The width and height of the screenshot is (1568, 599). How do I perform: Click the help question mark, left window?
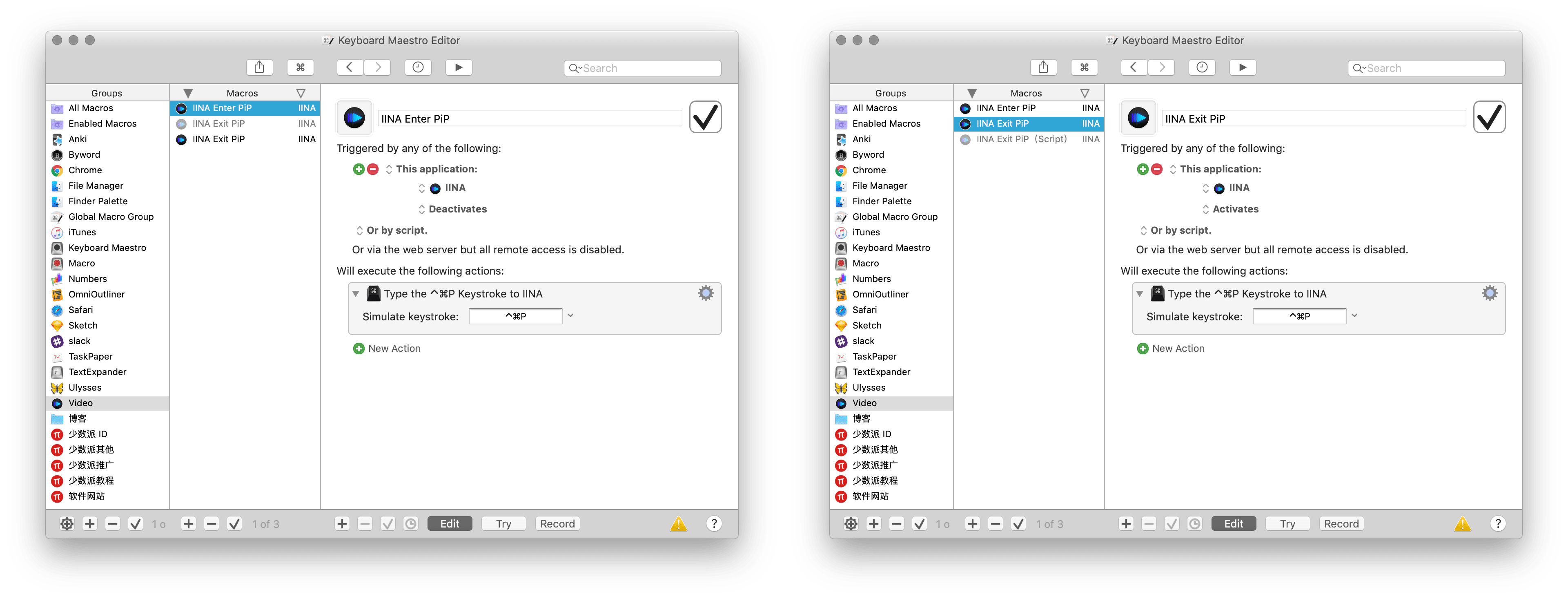pyautogui.click(x=714, y=524)
